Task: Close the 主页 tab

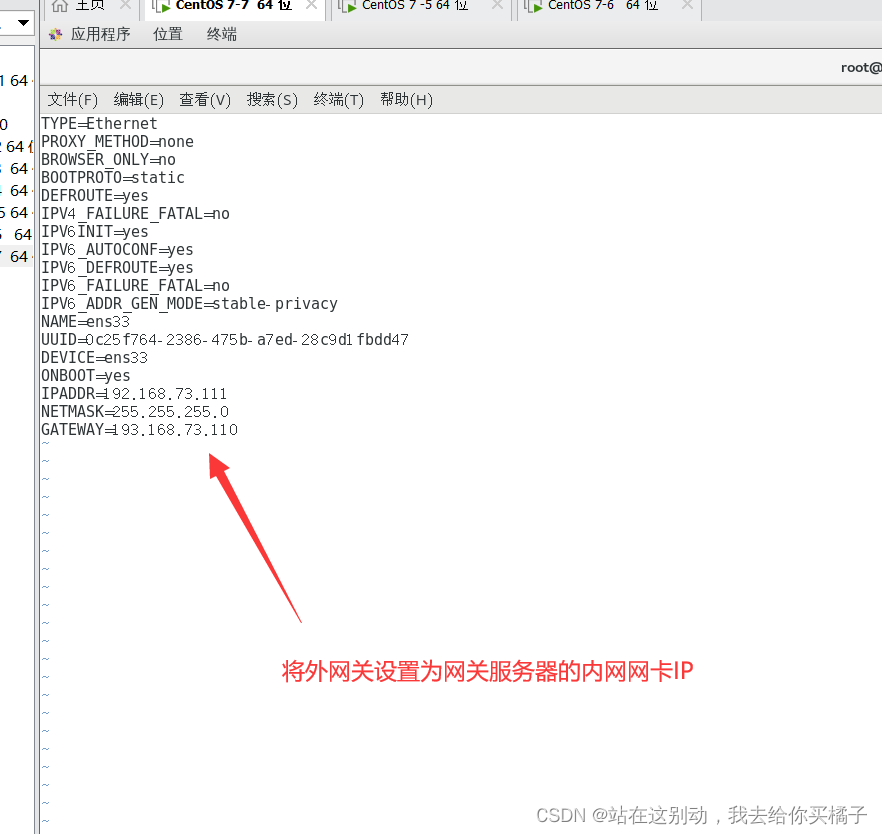Action: click(125, 5)
